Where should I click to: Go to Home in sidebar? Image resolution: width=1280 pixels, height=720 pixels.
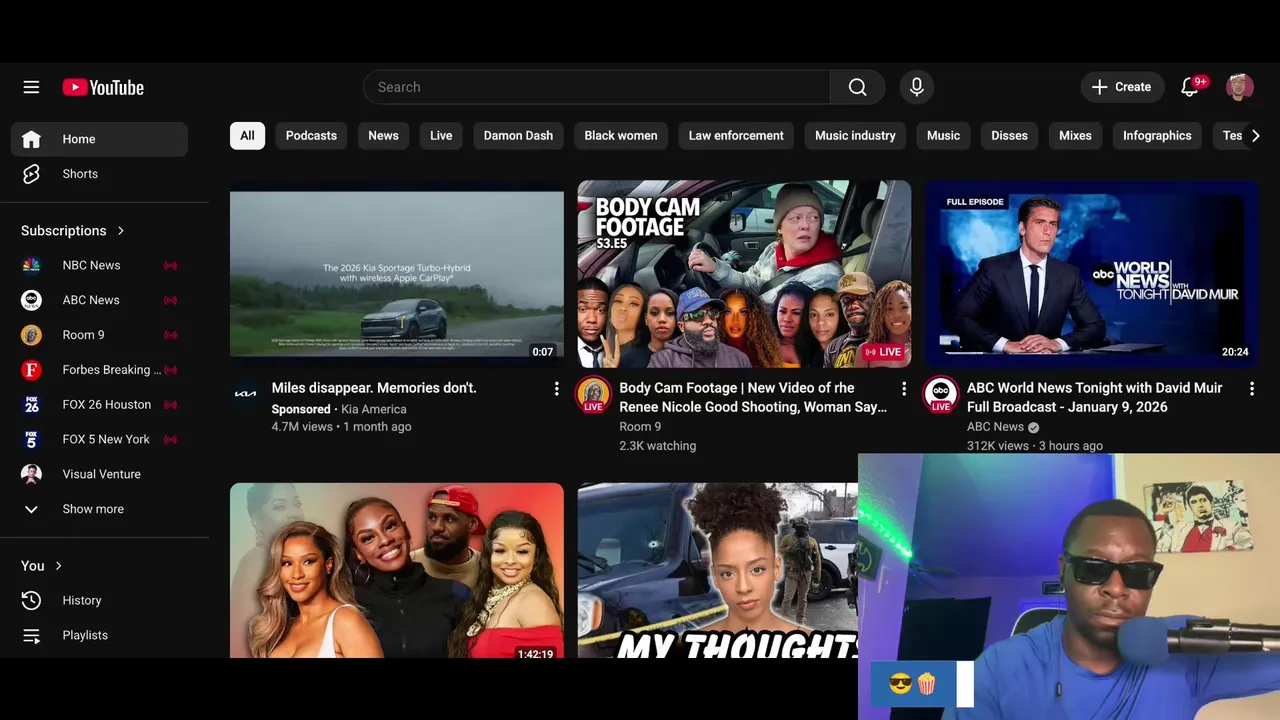tap(99, 139)
